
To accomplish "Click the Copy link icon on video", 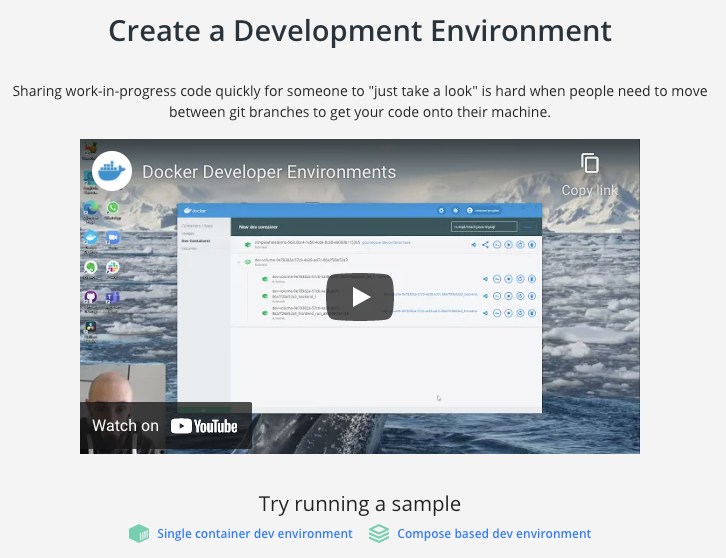I will point(589,163).
